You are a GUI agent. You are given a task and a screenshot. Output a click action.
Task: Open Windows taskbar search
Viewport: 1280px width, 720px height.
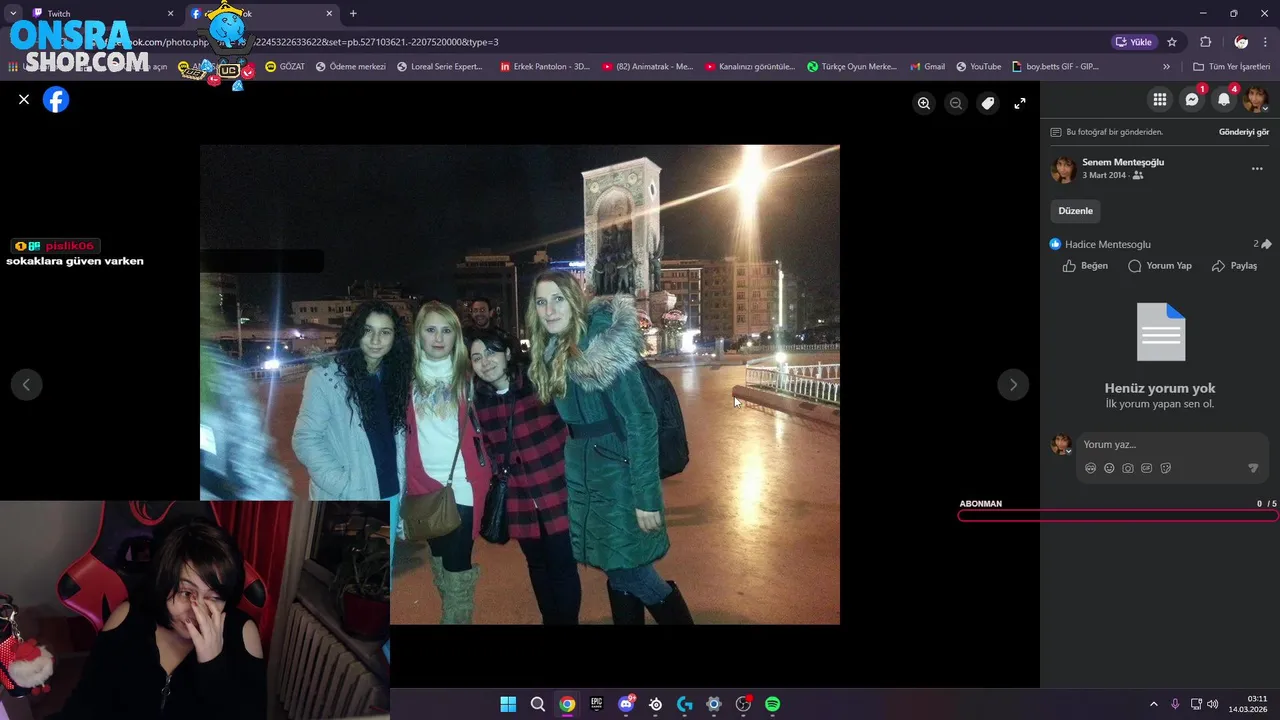(538, 704)
